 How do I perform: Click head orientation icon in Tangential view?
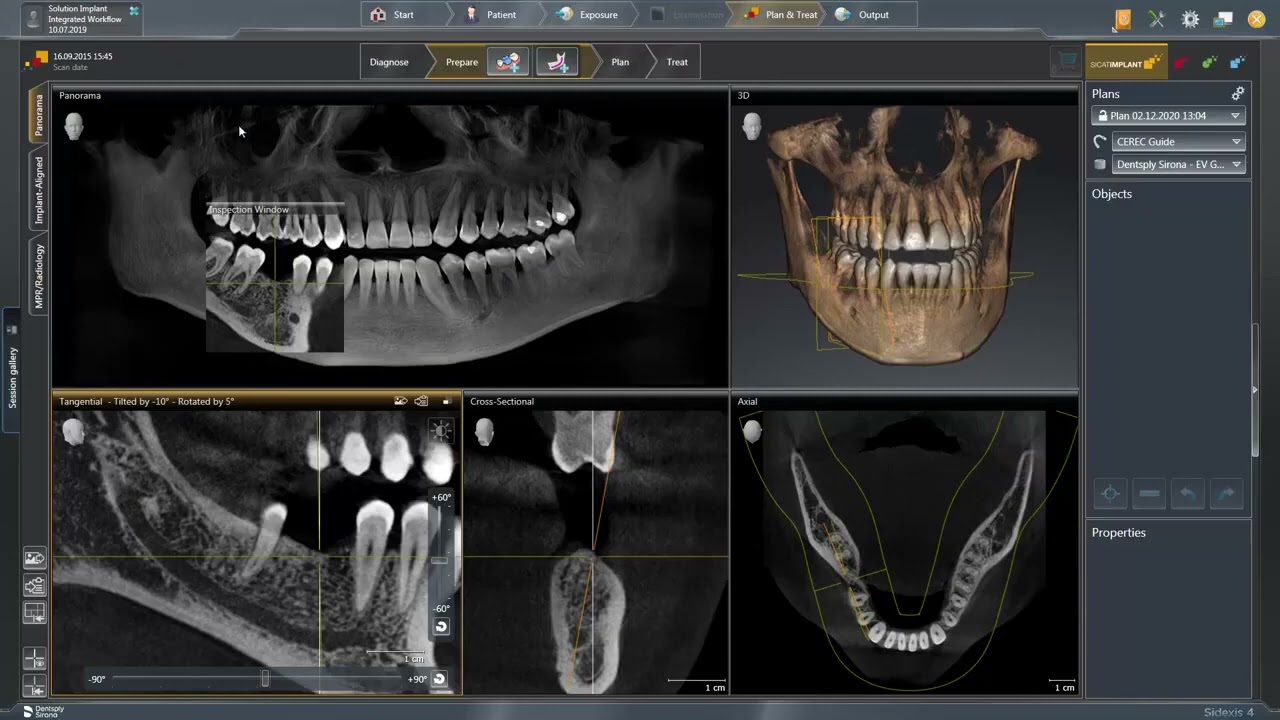click(73, 432)
